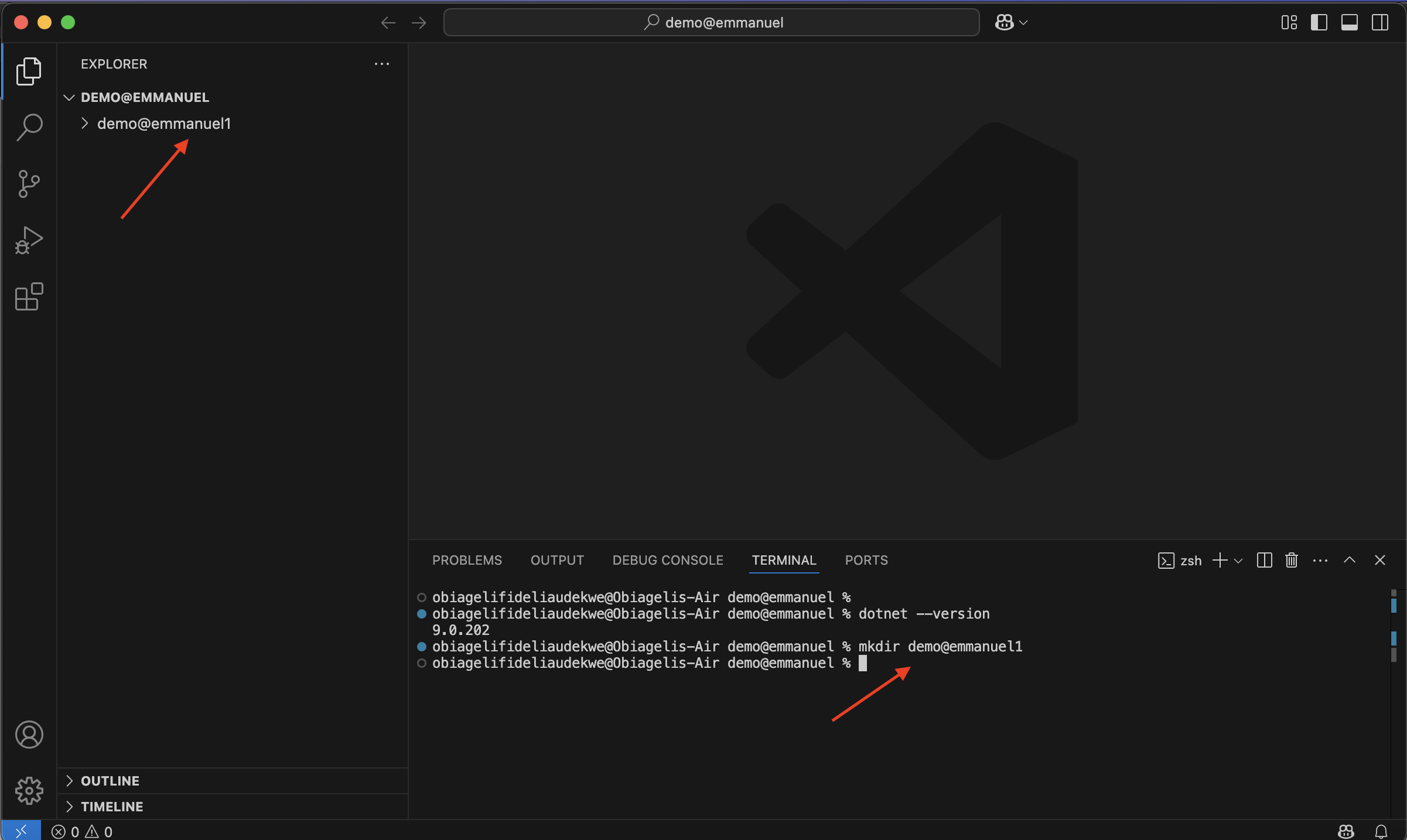Switch to the Debug Console tab
The image size is (1407, 840).
tap(668, 560)
